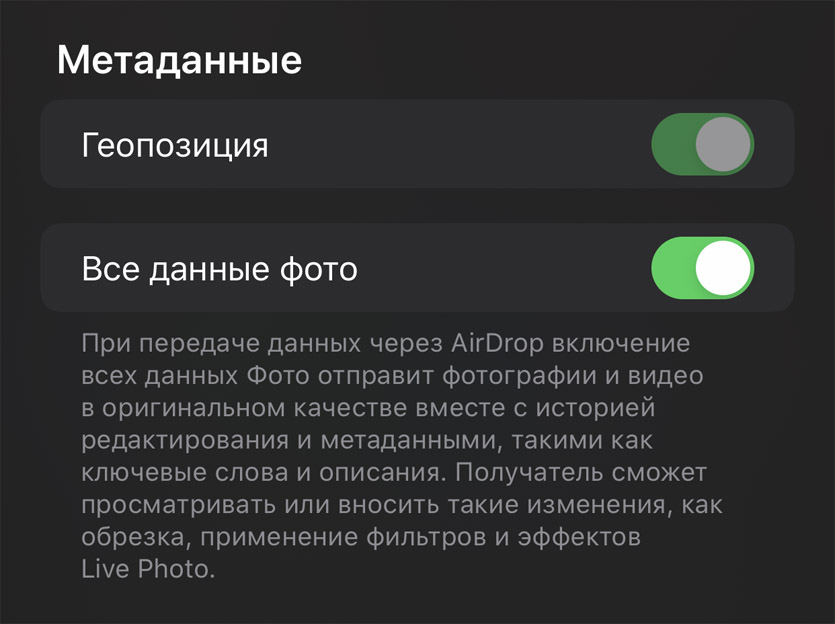Screen dimensions: 835x624
Task: Click the description line starting with 'При передаче данных'
Action: [386, 344]
